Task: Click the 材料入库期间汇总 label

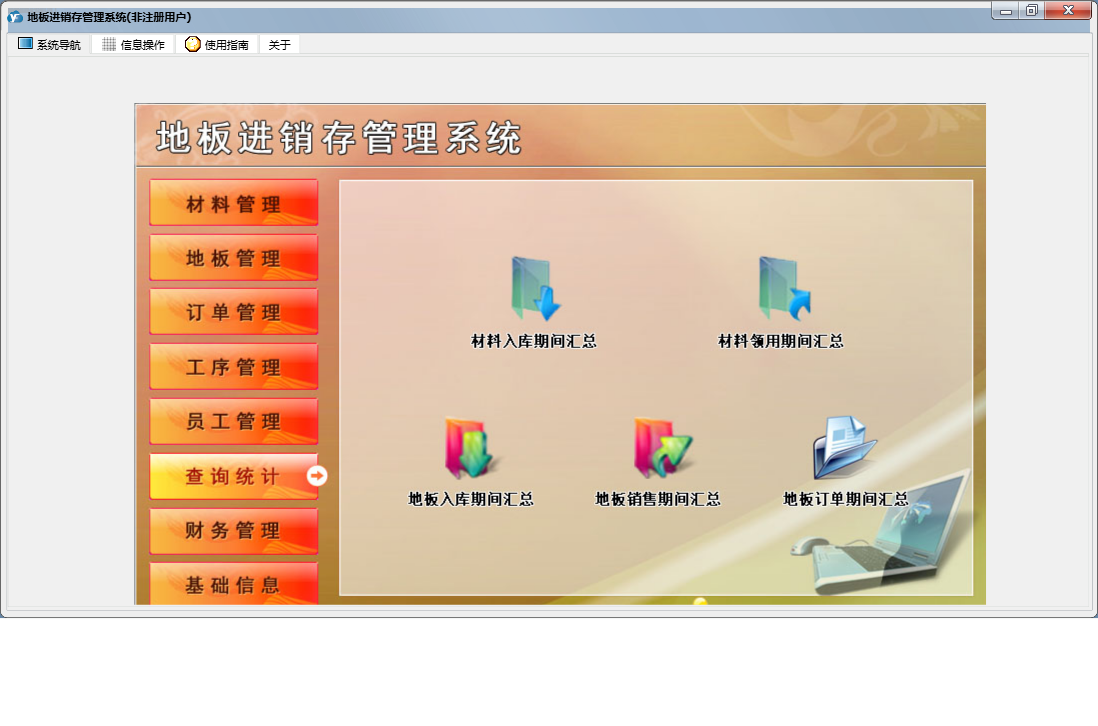Action: pos(534,341)
